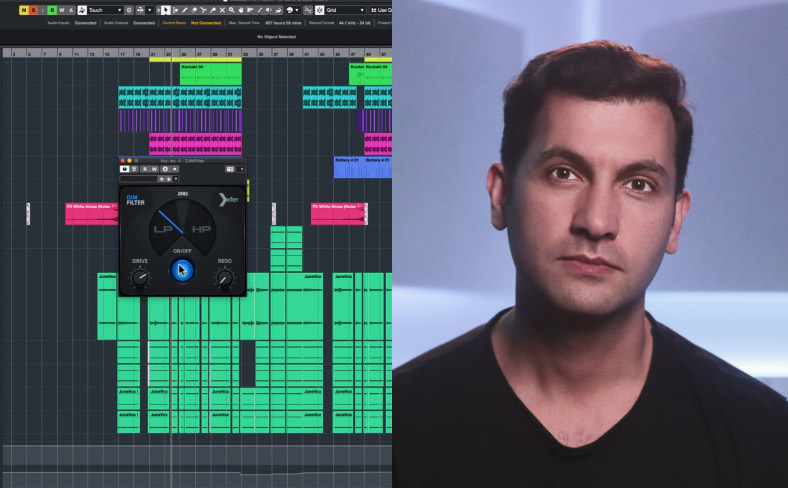Image resolution: width=788 pixels, height=488 pixels.
Task: Toggle the L listen button in toolbar
Action: point(43,10)
